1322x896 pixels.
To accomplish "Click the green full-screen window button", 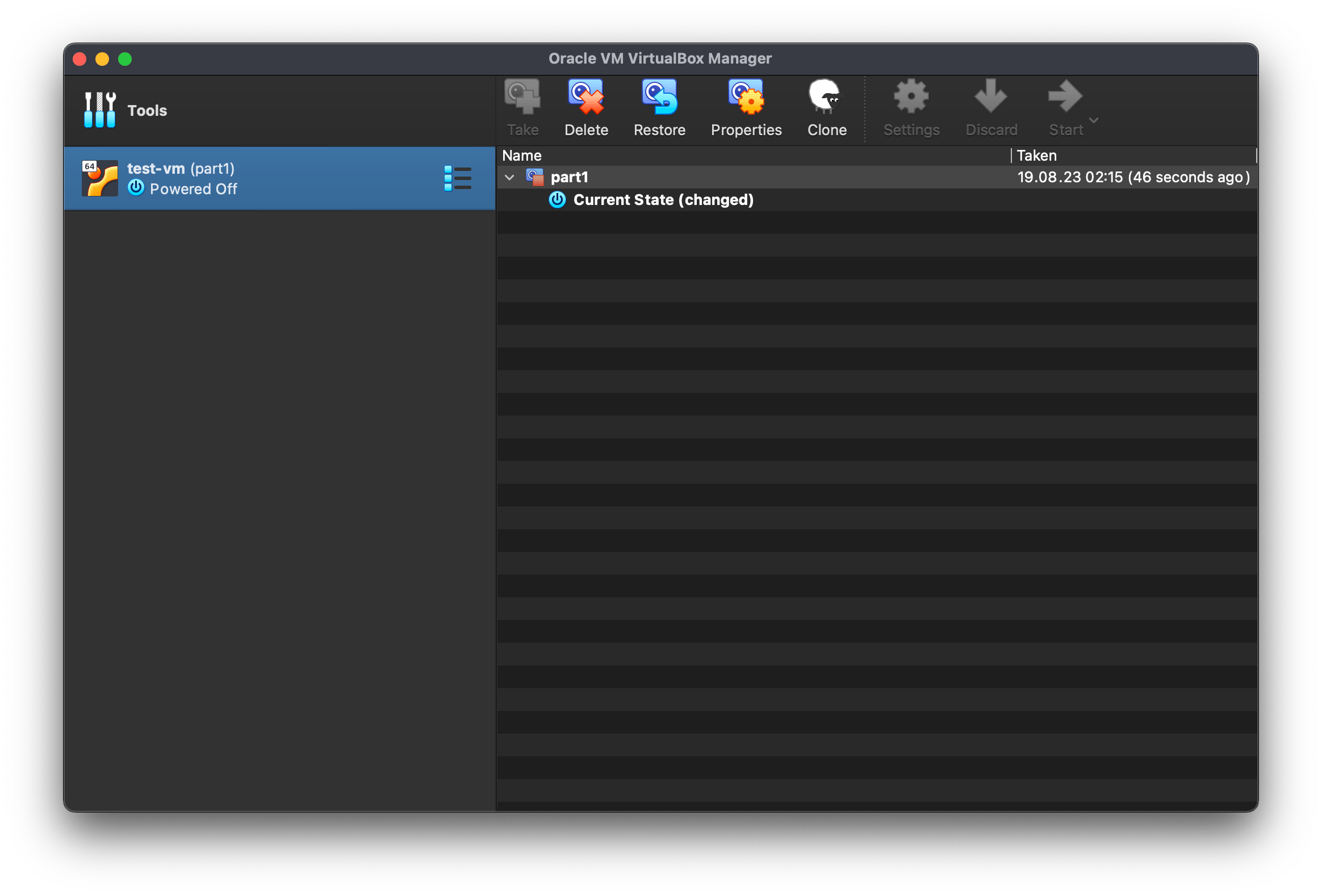I will (125, 59).
